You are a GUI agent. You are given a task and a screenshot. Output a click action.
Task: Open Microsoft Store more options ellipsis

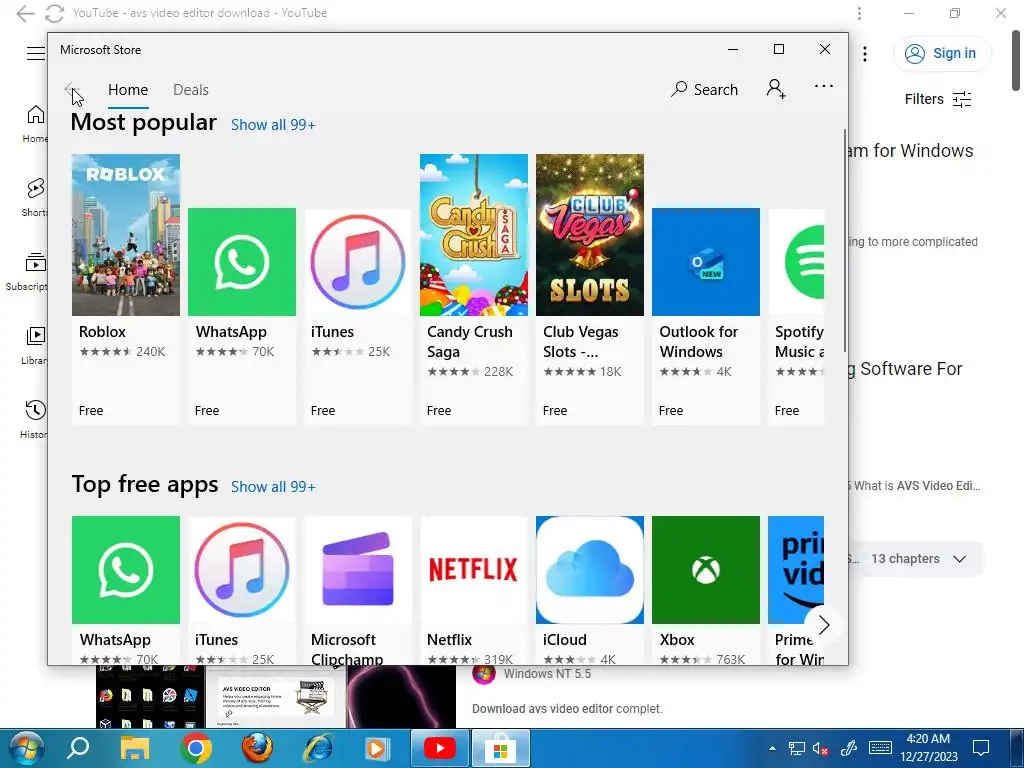(824, 86)
